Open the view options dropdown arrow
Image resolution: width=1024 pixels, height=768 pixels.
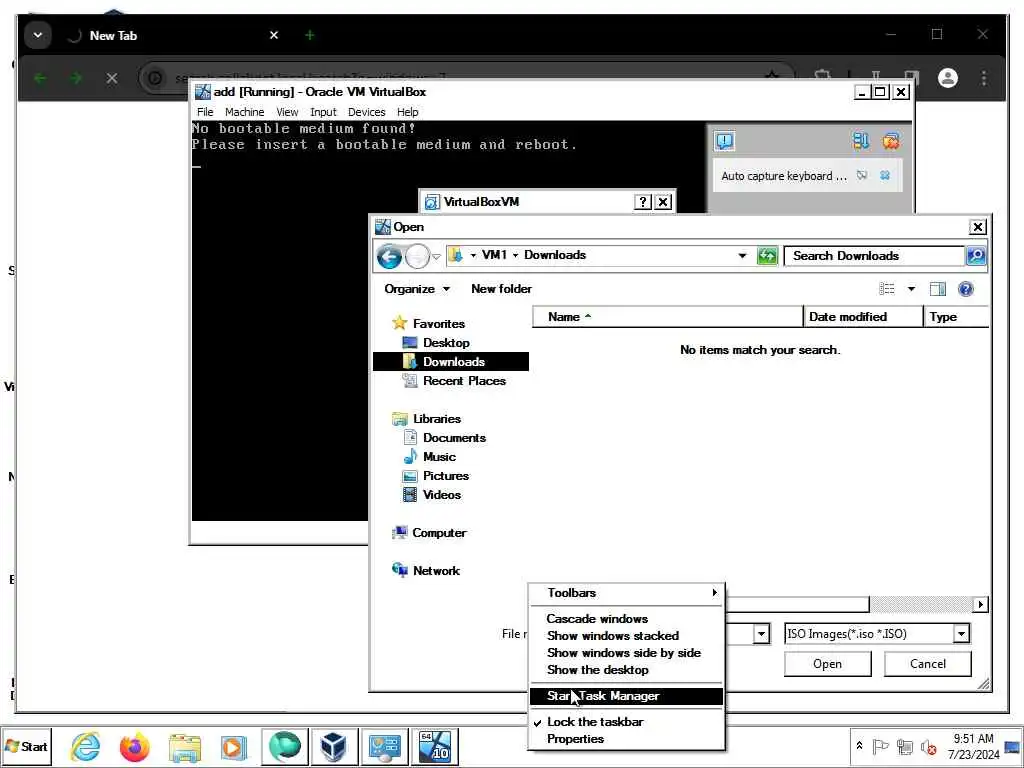(911, 289)
